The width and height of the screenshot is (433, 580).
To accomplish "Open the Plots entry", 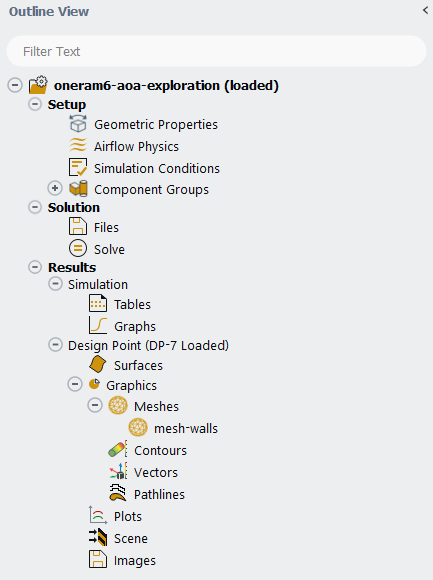I will click(x=128, y=516).
